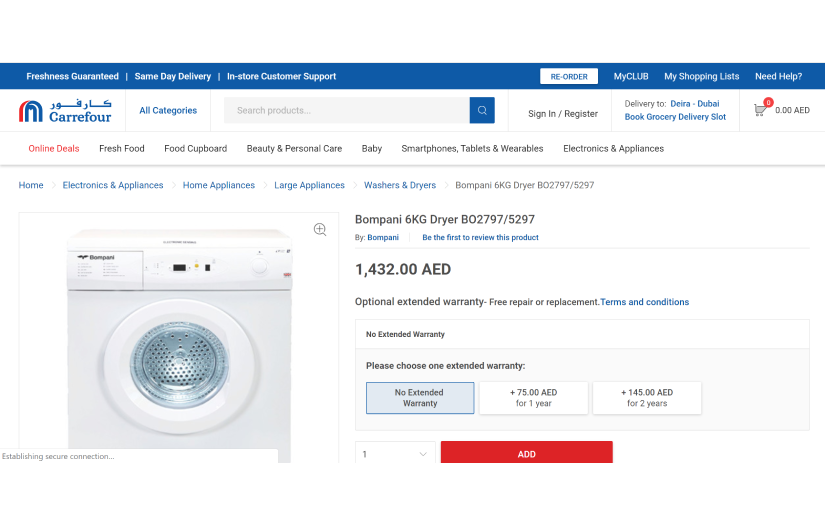The height and width of the screenshot is (525, 825).
Task: Click Sign In / Register
Action: 563,114
